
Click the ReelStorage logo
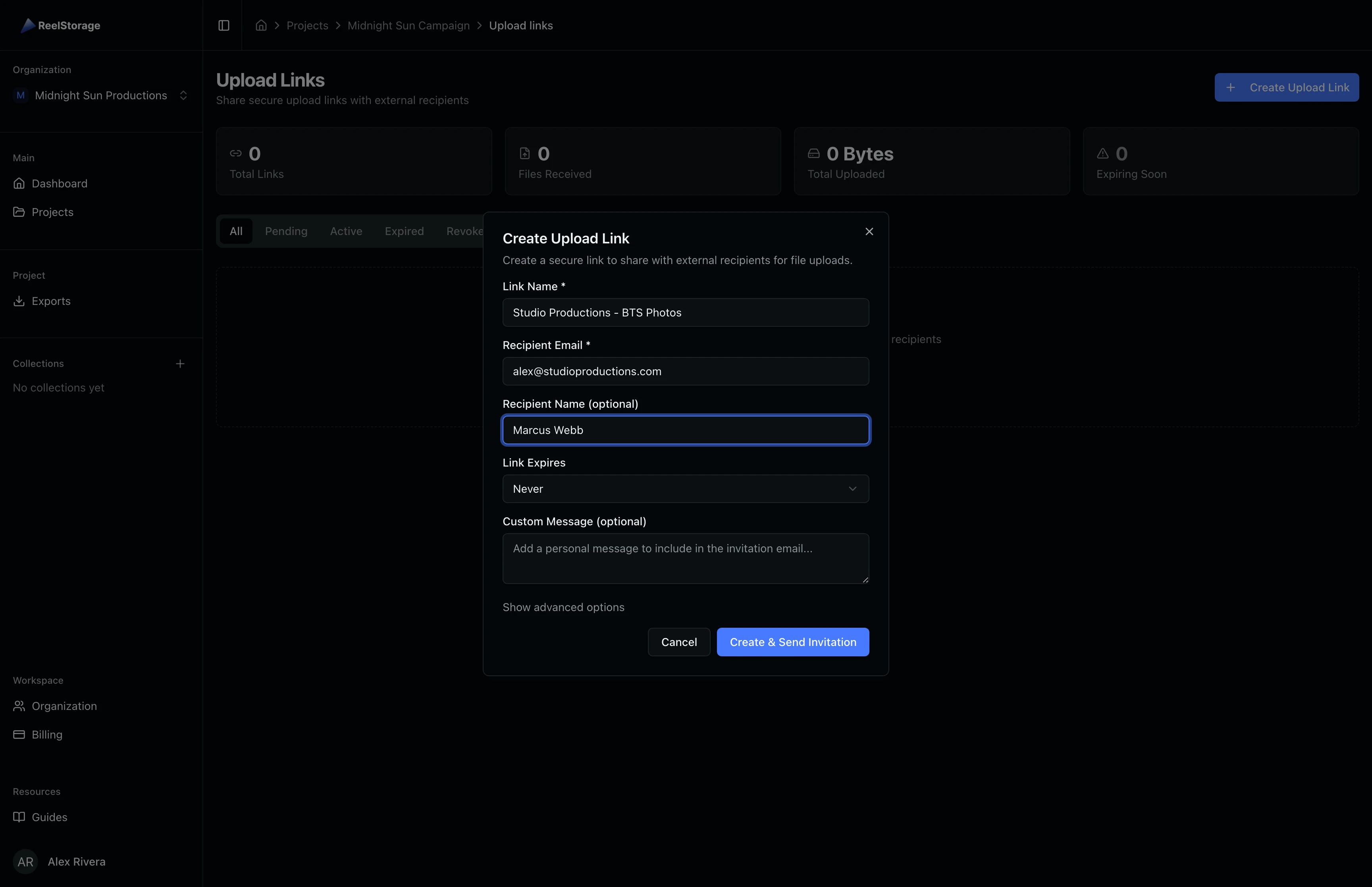pos(60,25)
